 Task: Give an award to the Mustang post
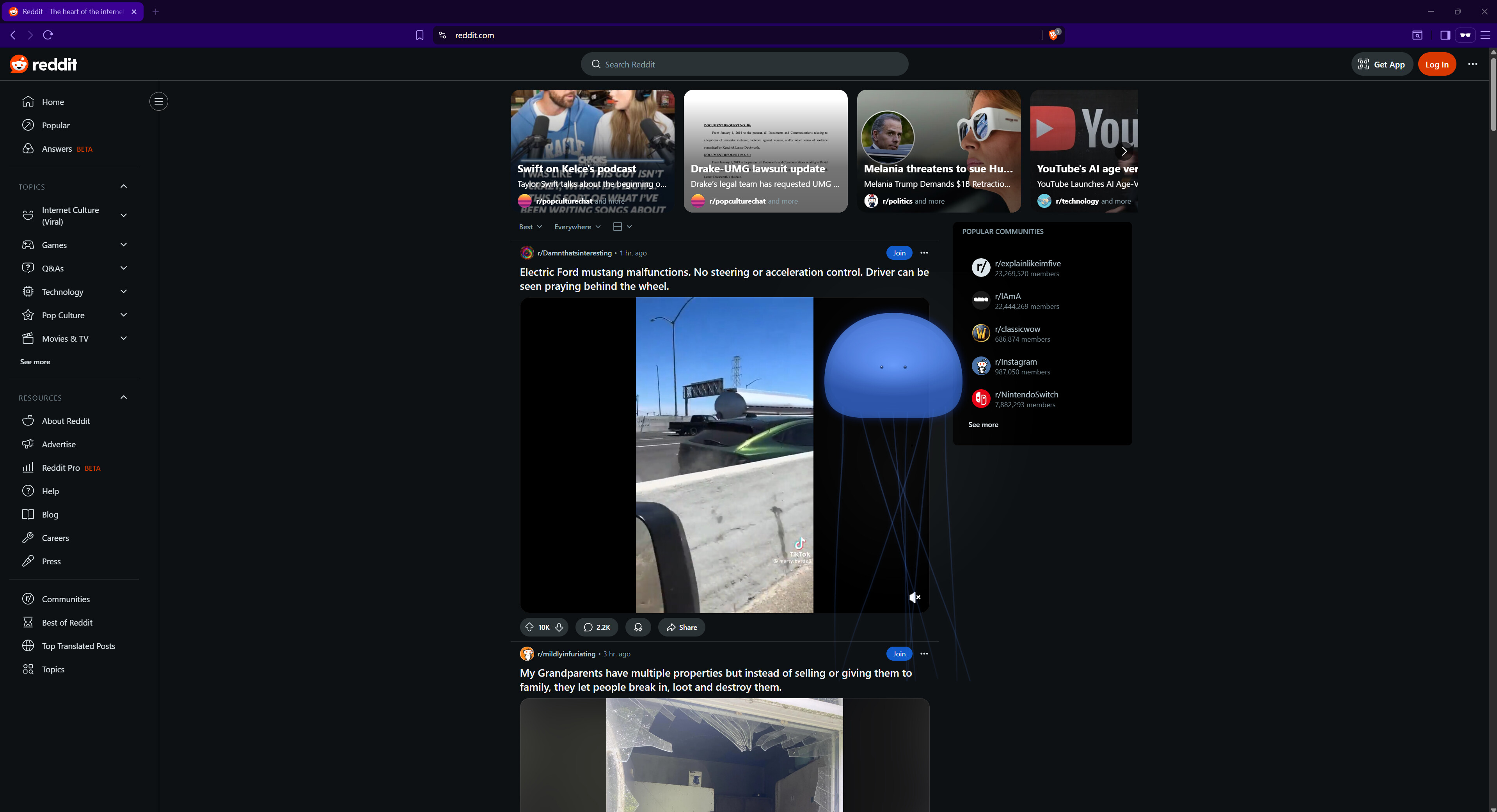[x=638, y=627]
